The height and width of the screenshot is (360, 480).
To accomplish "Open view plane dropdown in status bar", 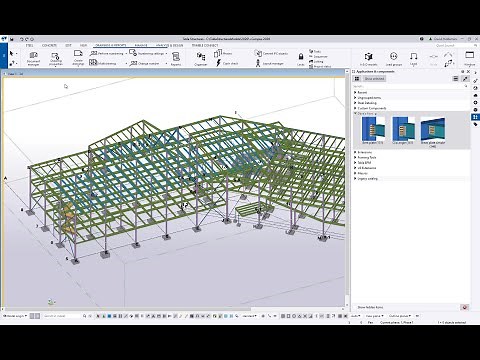I will click(374, 316).
